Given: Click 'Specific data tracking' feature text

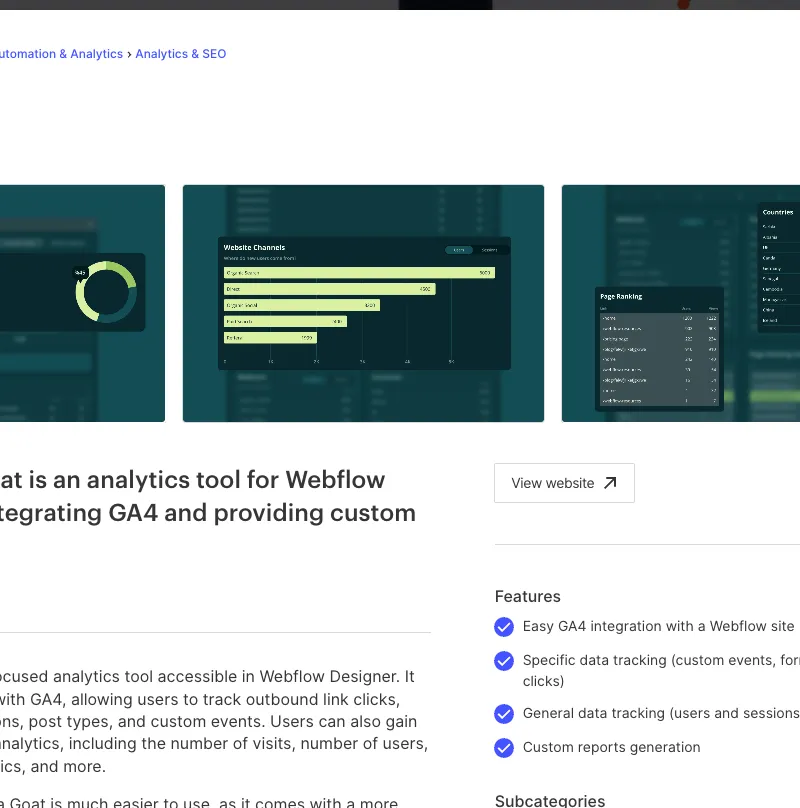Looking at the screenshot, I should click(x=661, y=670).
